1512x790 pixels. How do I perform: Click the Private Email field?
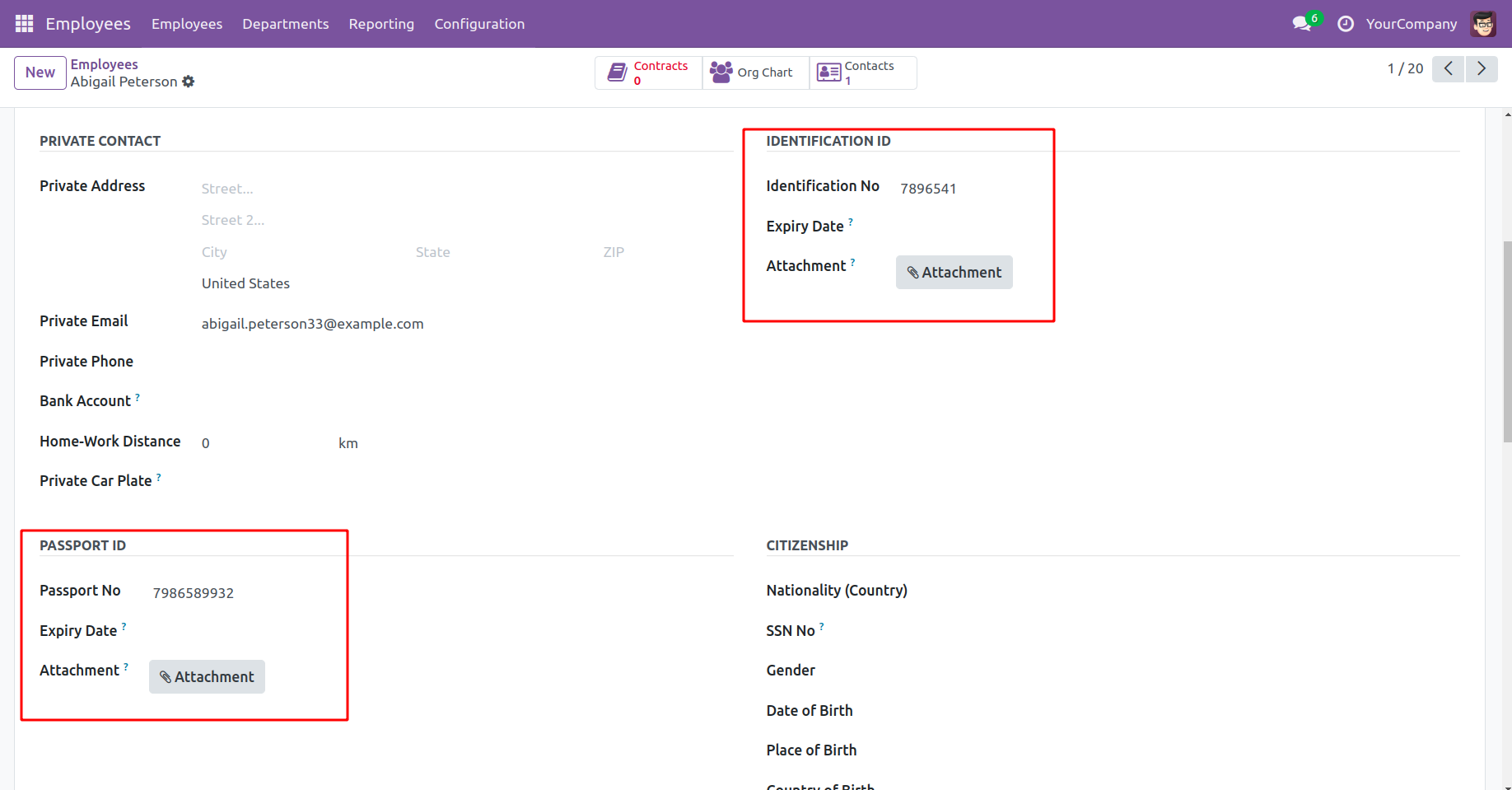tap(412, 324)
